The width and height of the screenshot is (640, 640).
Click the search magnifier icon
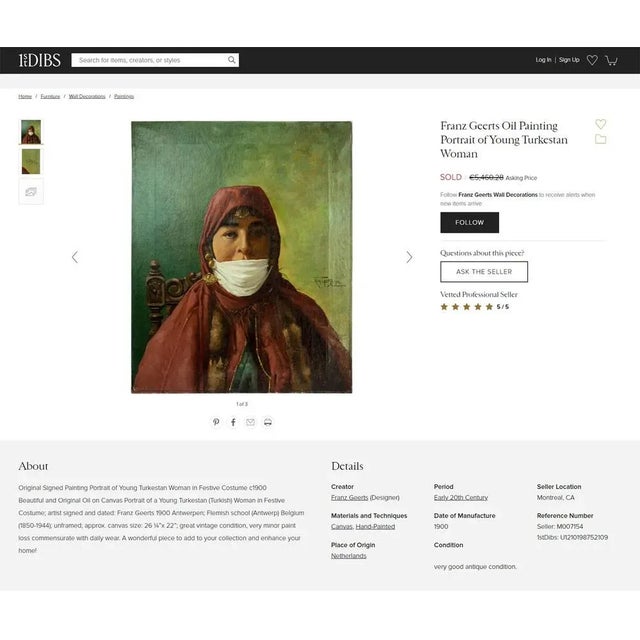[231, 60]
